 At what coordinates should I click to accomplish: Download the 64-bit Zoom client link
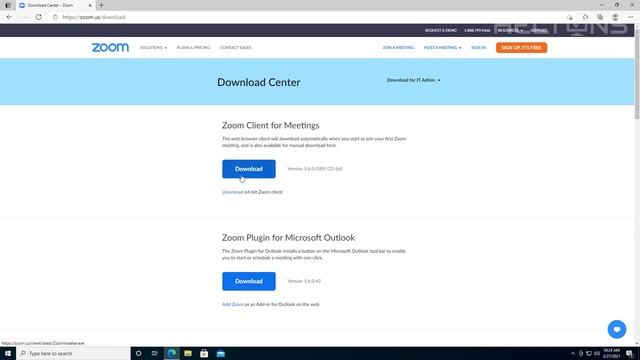232,192
